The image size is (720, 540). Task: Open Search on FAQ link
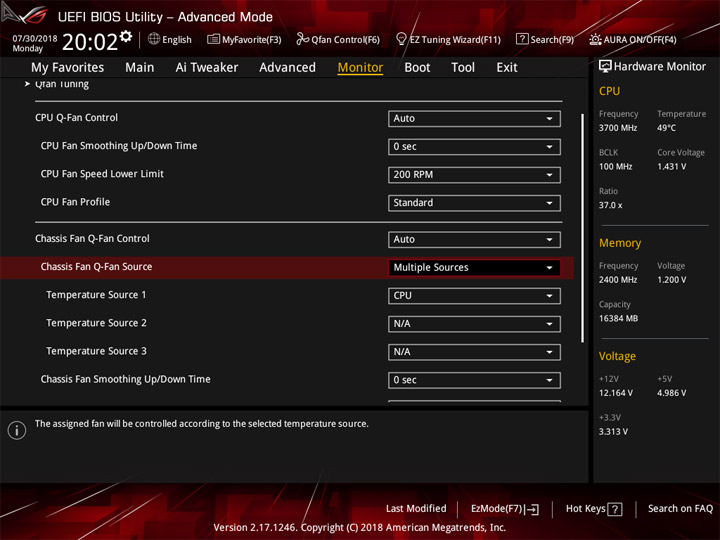(x=680, y=509)
